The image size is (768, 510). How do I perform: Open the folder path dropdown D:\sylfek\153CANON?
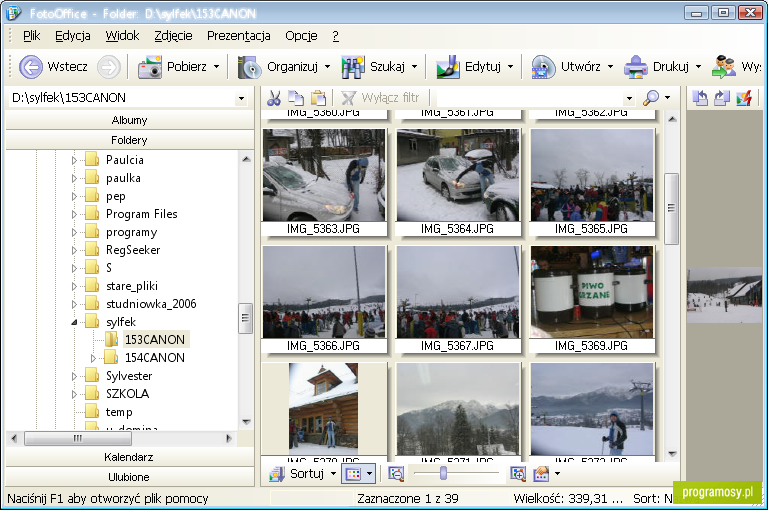241,98
